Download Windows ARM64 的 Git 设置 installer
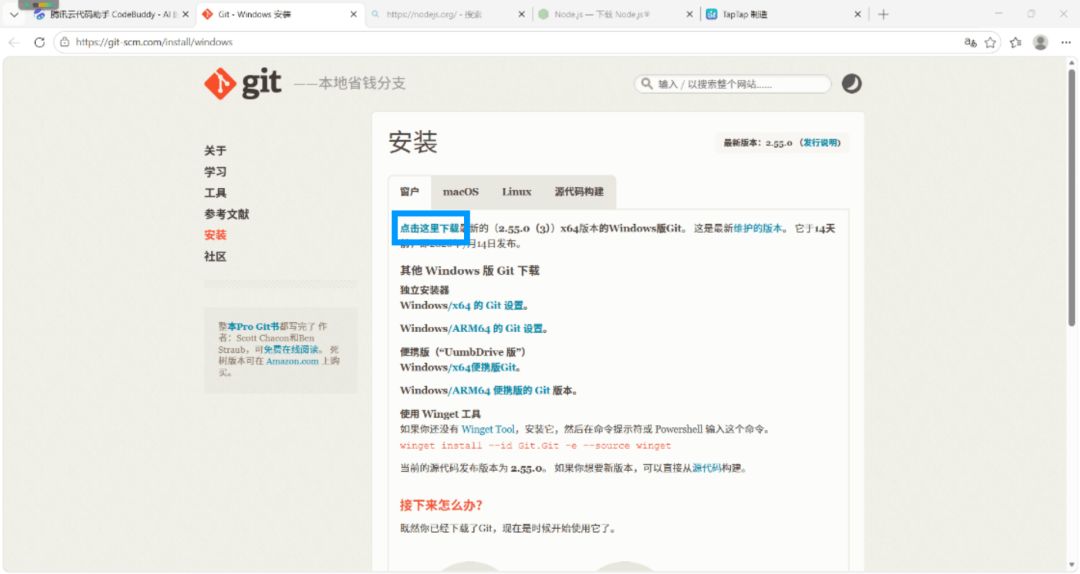Viewport: 1080px width, 574px height. coord(497,329)
